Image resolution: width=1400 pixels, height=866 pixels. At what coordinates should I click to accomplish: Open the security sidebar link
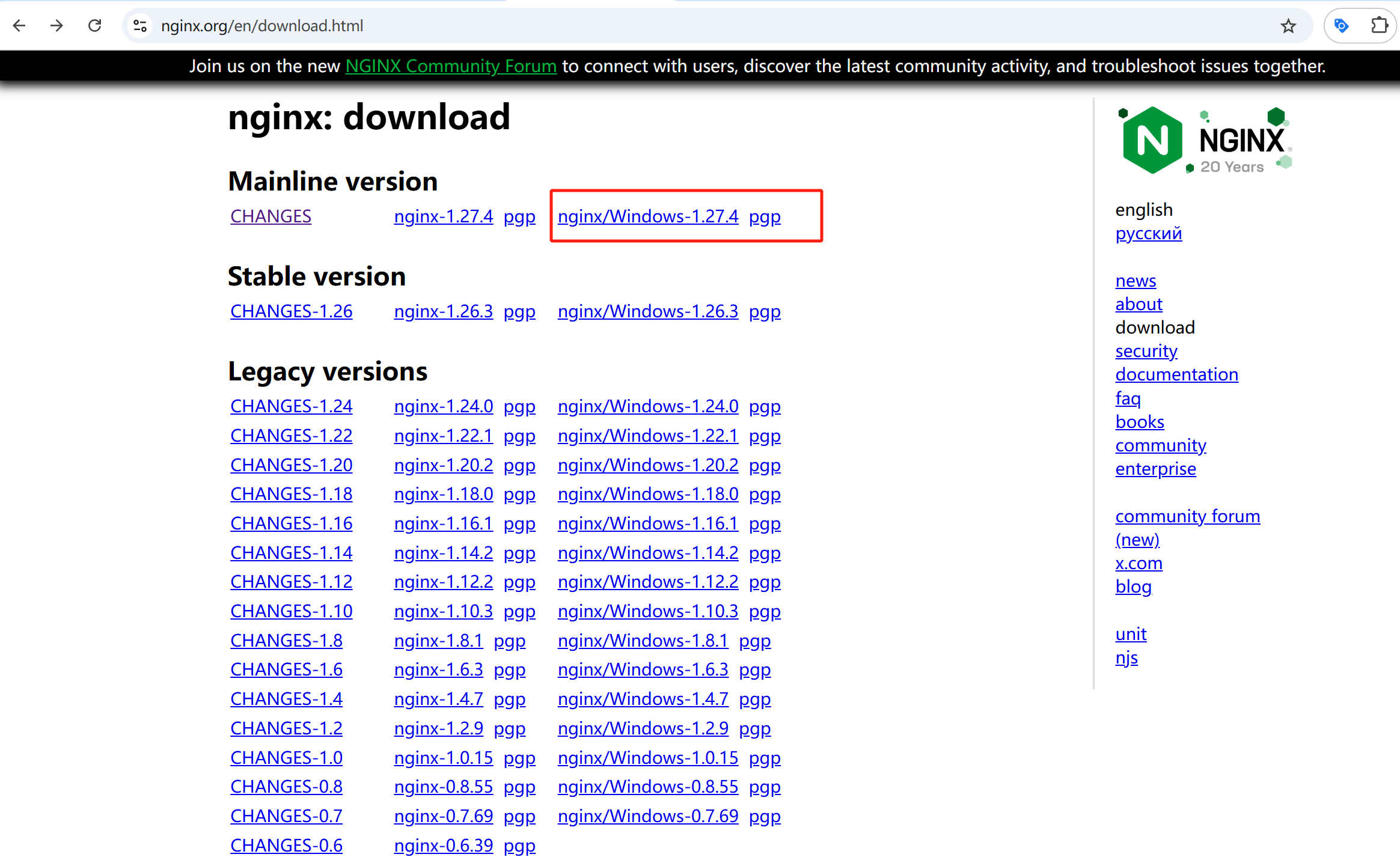(x=1146, y=351)
